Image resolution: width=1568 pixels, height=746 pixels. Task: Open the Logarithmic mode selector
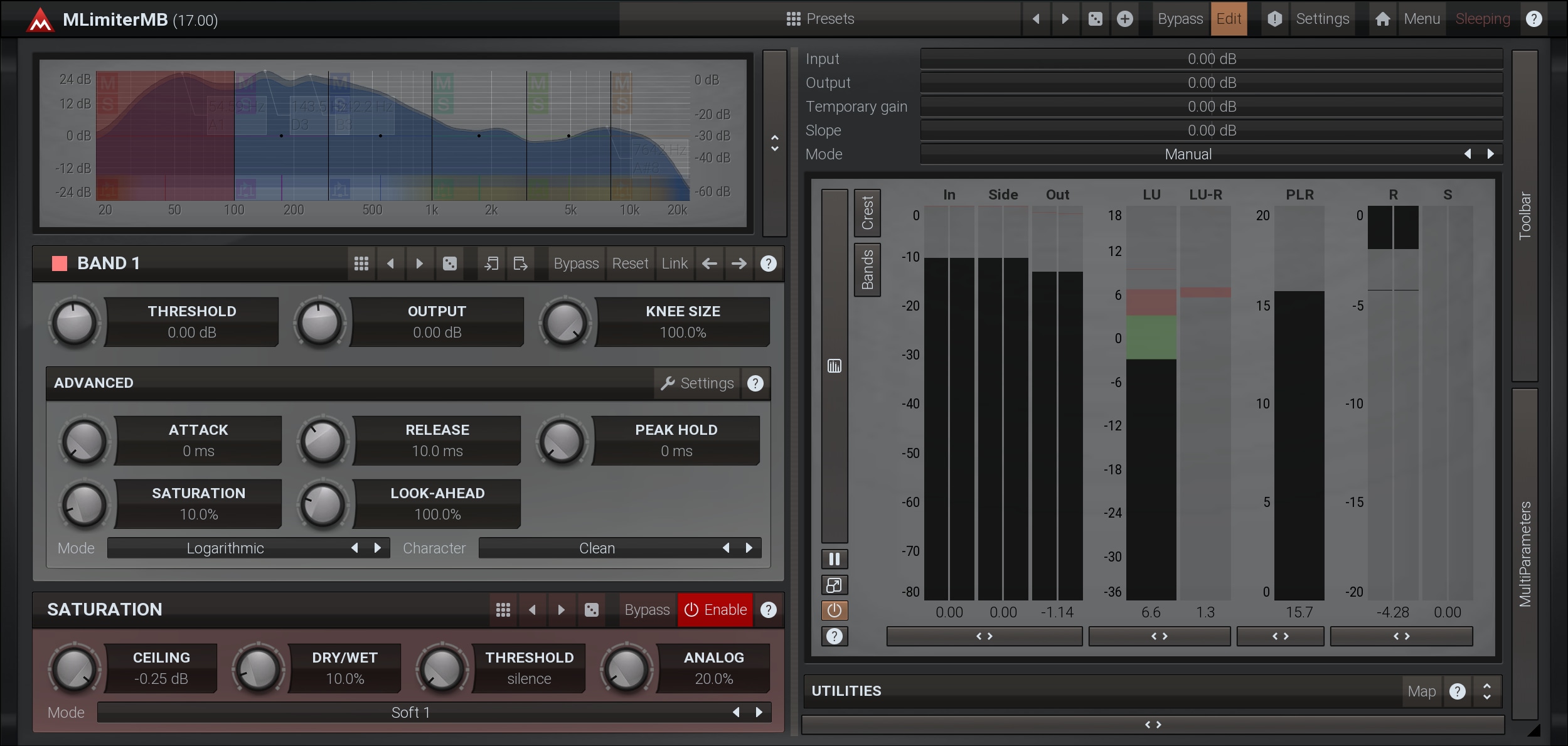pyautogui.click(x=225, y=548)
